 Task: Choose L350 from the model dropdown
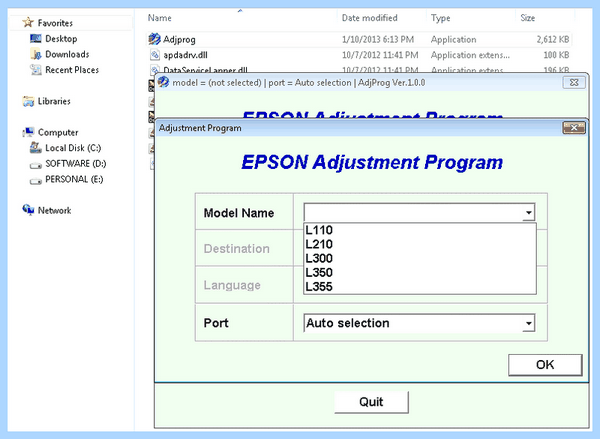420,273
